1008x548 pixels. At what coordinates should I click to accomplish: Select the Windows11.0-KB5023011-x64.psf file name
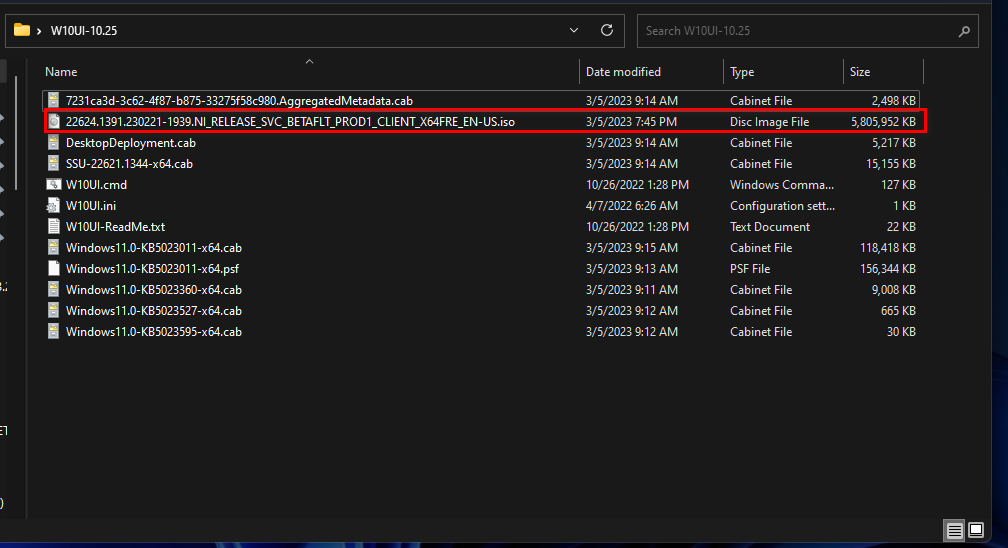152,269
